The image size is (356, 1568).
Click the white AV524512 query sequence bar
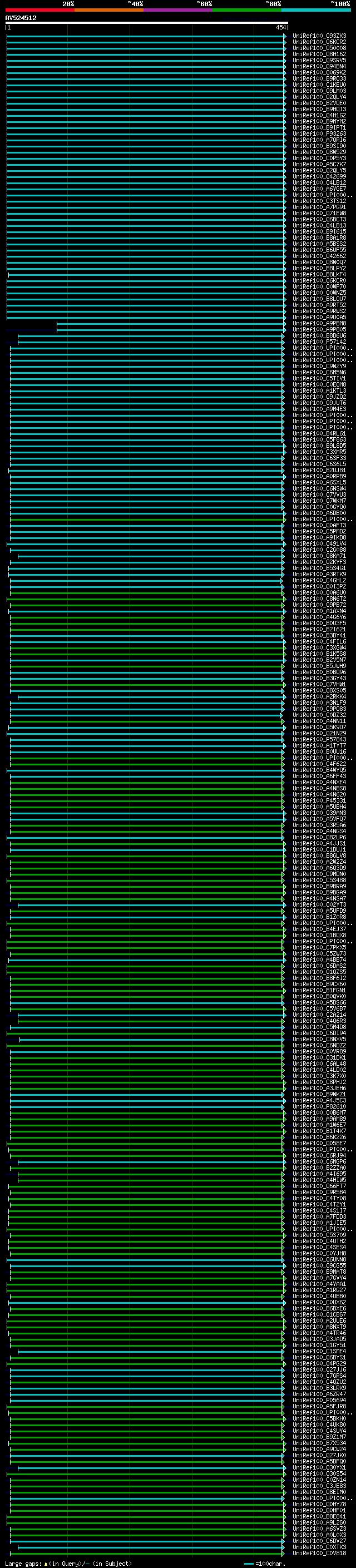(x=146, y=23)
